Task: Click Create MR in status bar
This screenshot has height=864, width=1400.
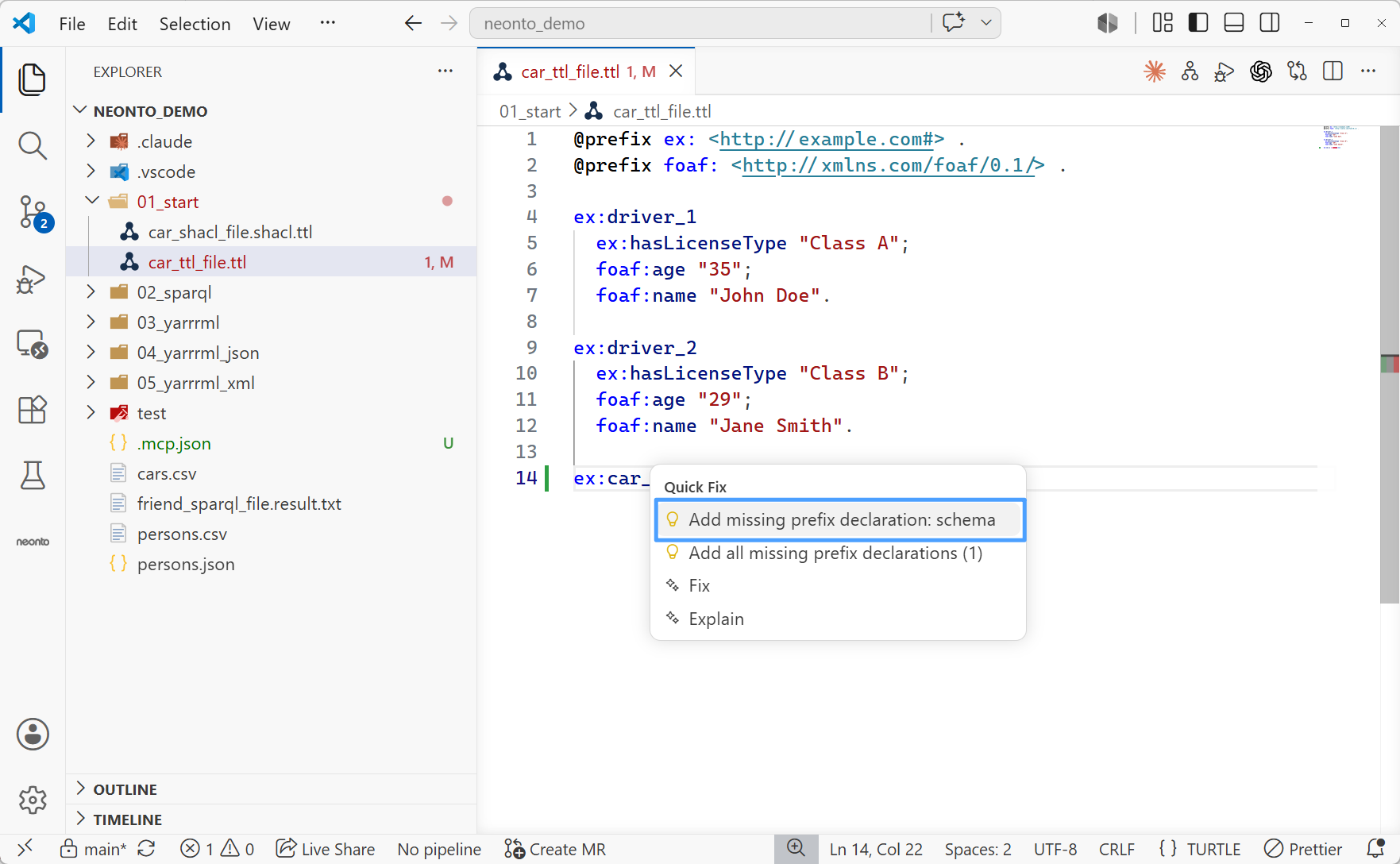Action: pos(554,849)
